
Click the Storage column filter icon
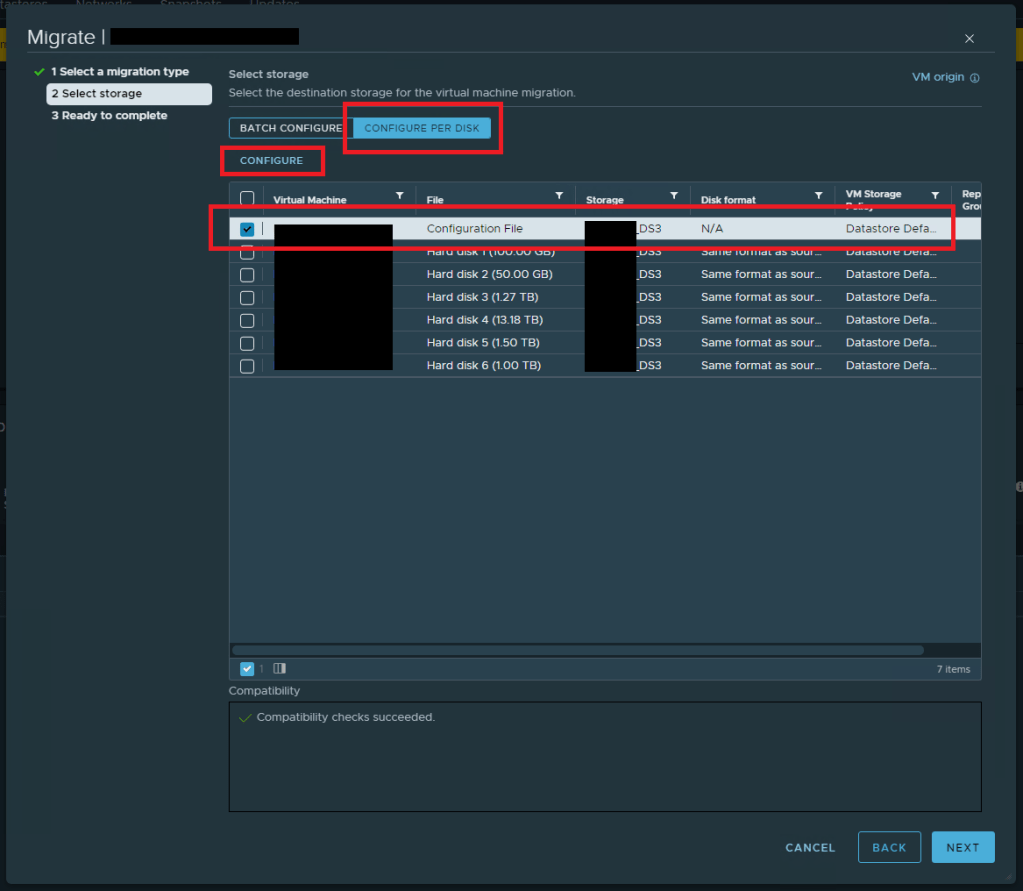pyautogui.click(x=674, y=196)
